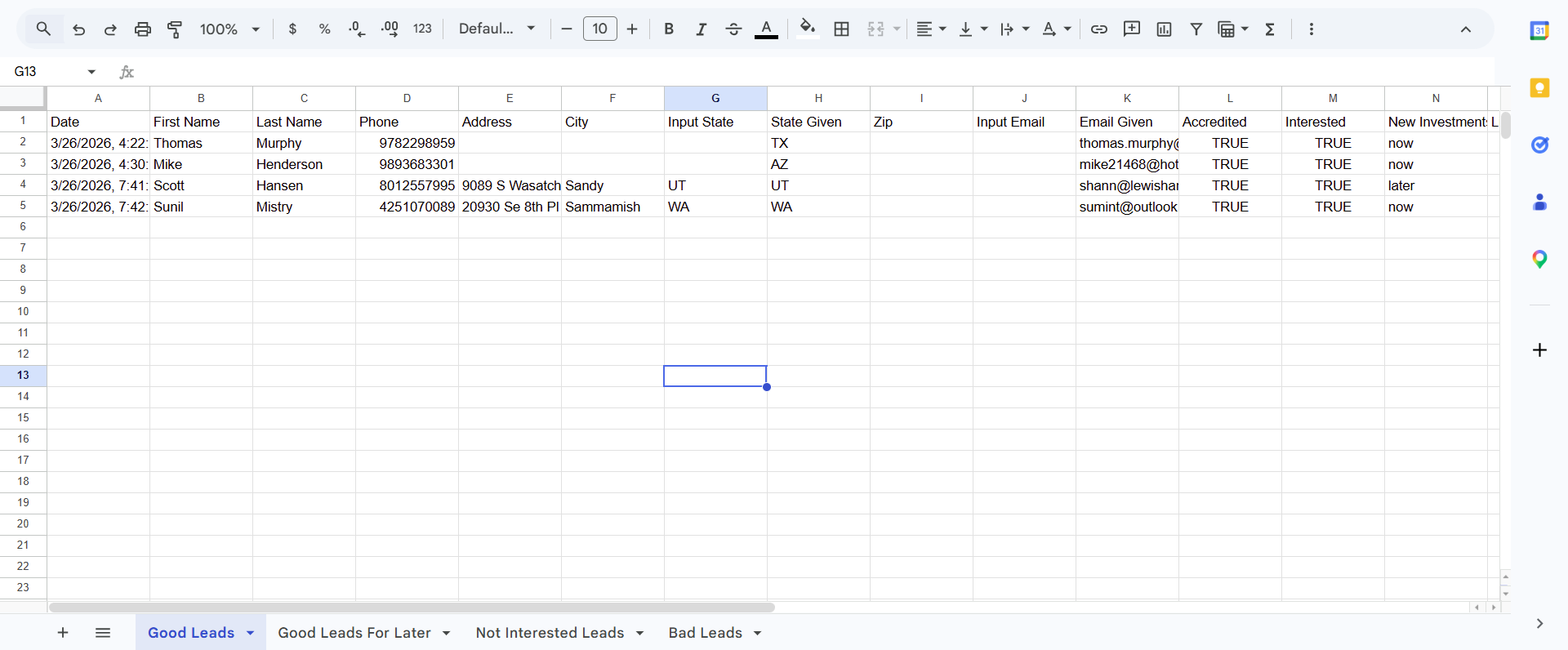Click the Name box showing G13
The width and height of the screenshot is (1568, 650).
click(x=45, y=72)
